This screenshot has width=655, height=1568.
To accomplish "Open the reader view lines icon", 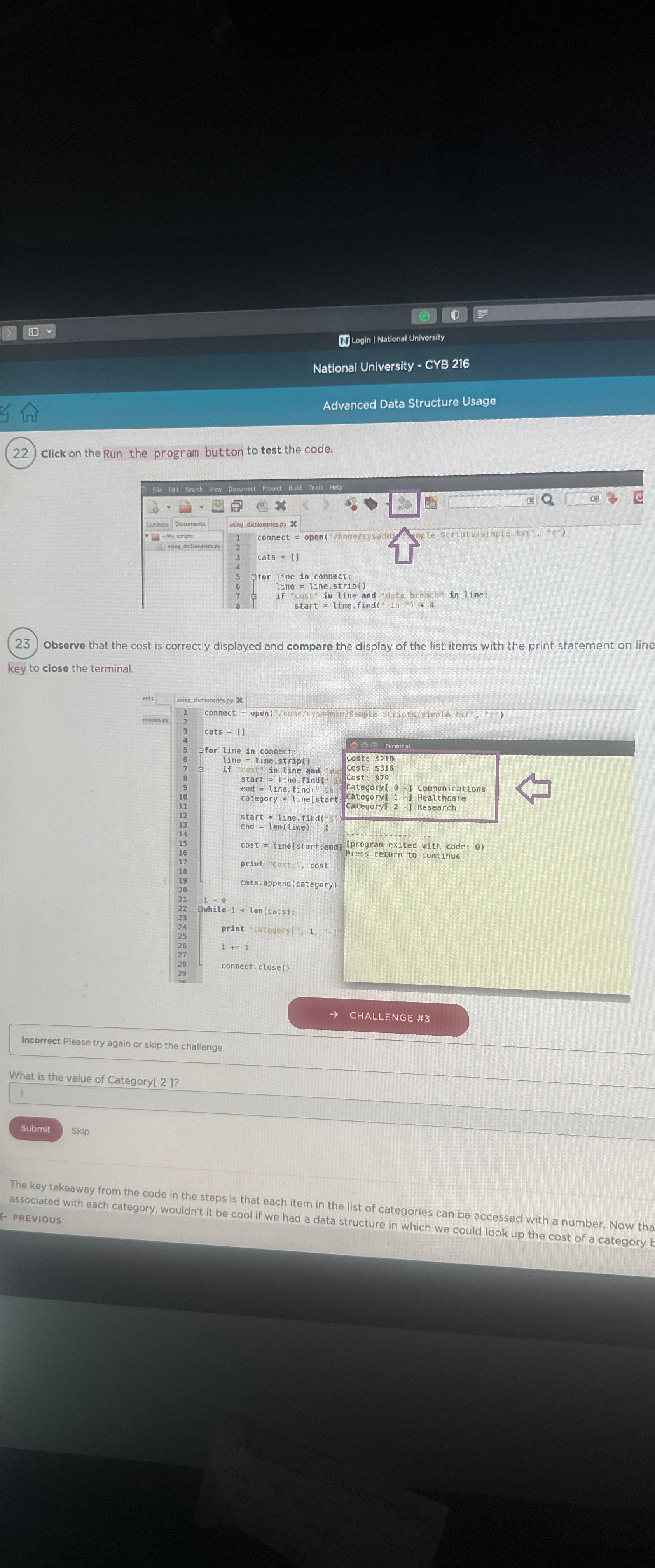I will coord(482,314).
